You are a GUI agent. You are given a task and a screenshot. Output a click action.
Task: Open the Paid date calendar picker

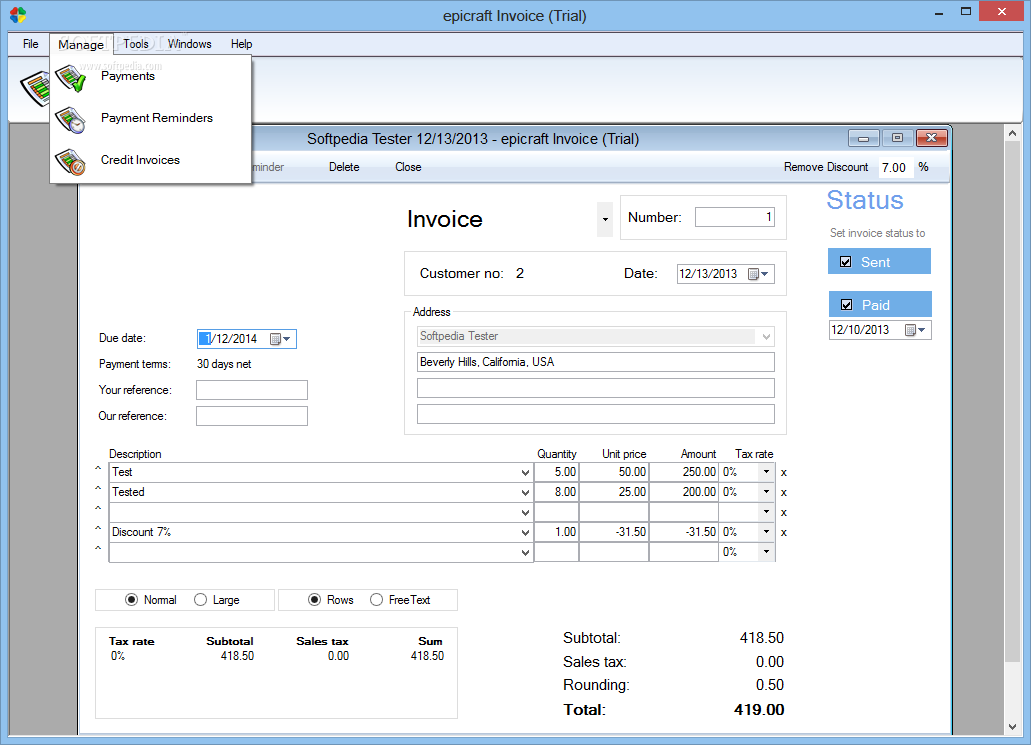pyautogui.click(x=915, y=330)
